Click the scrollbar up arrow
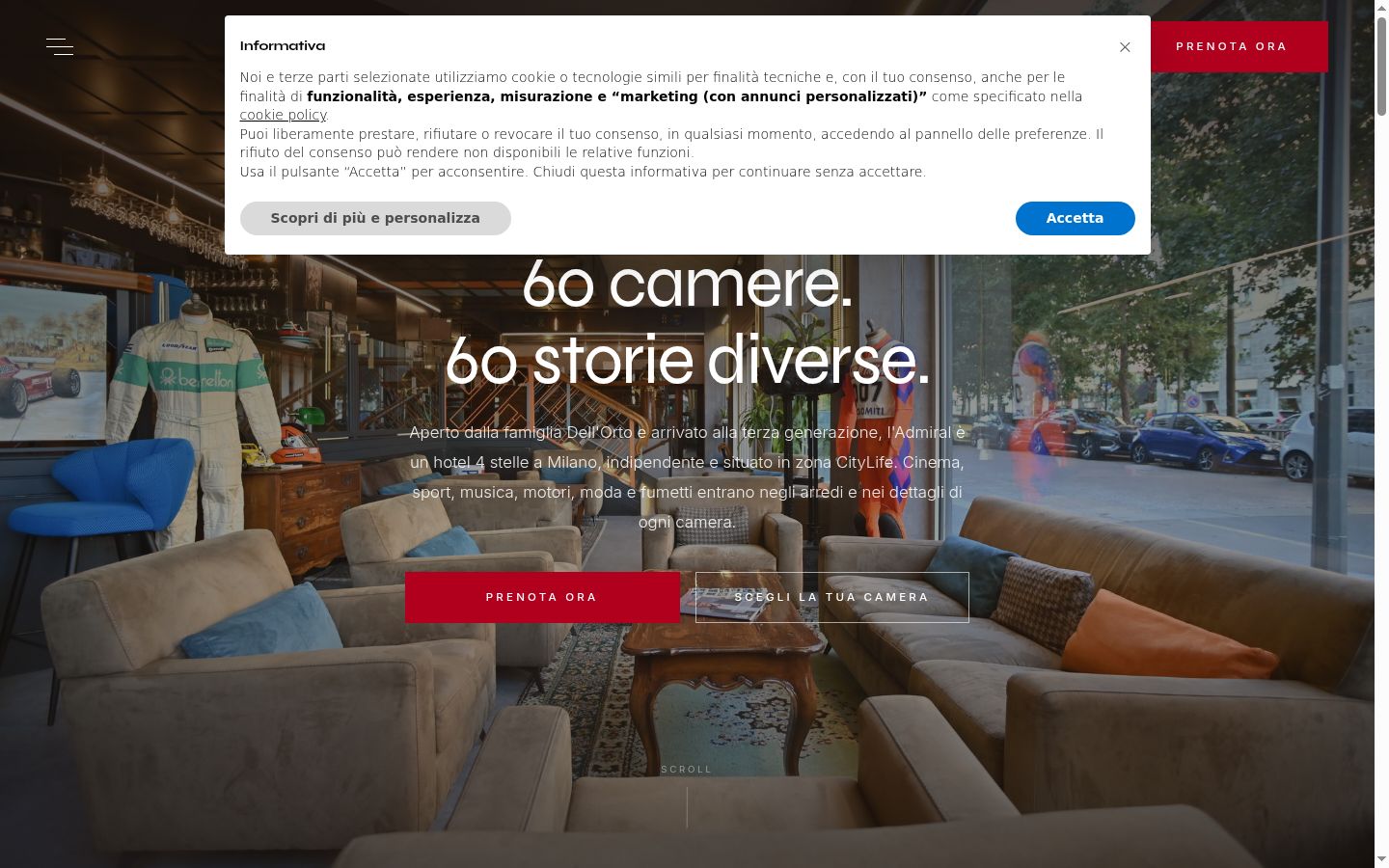The height and width of the screenshot is (868, 1389). (x=1381, y=8)
